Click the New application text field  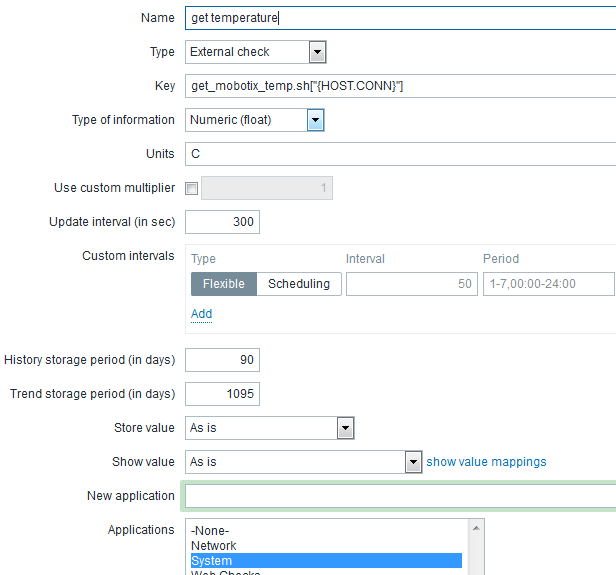[x=400, y=496]
